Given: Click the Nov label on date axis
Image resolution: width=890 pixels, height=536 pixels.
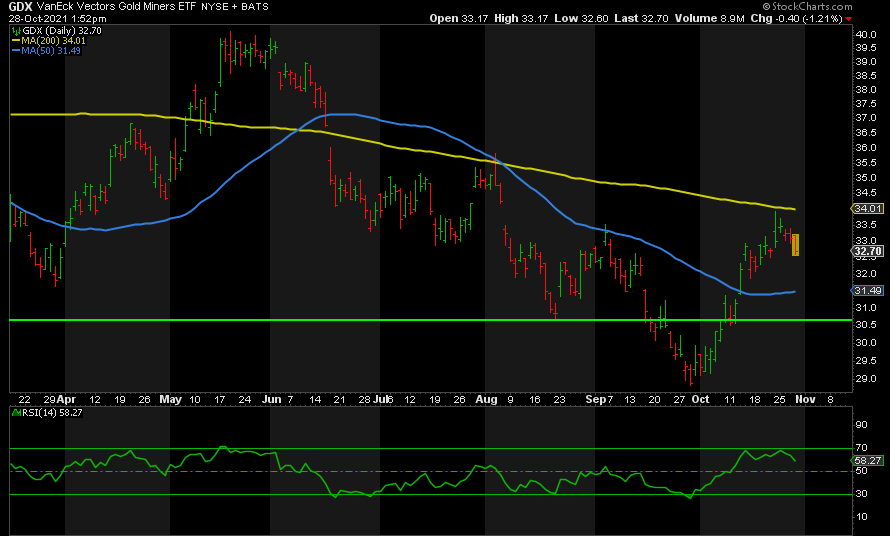Looking at the screenshot, I should (x=805, y=399).
